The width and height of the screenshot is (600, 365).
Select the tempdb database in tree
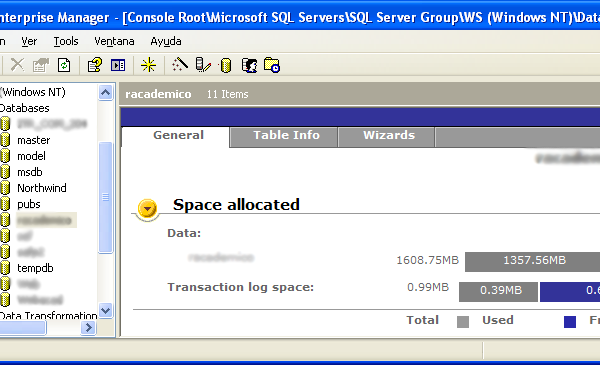tap(35, 268)
